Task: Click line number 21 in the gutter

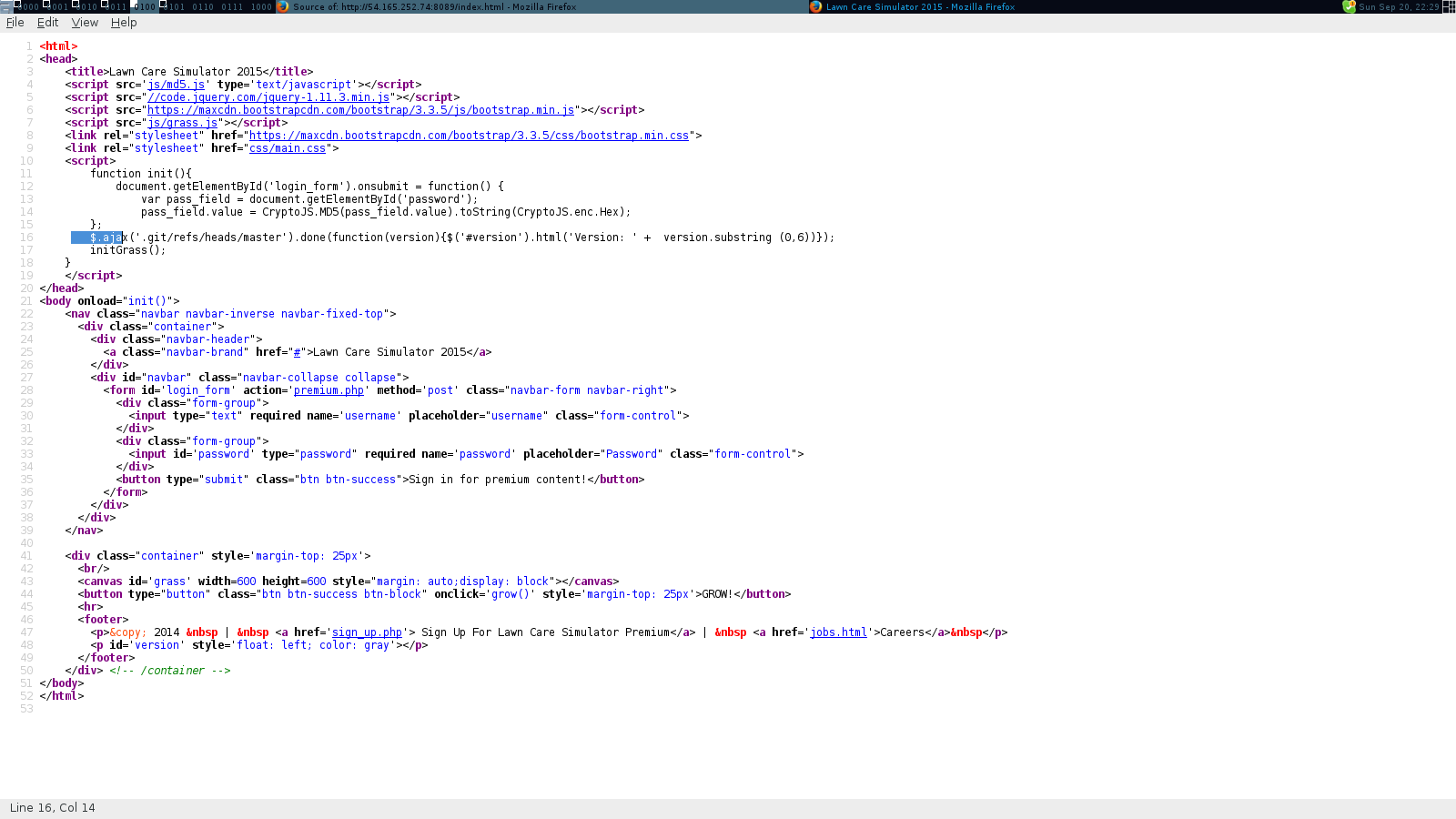Action: (x=26, y=301)
